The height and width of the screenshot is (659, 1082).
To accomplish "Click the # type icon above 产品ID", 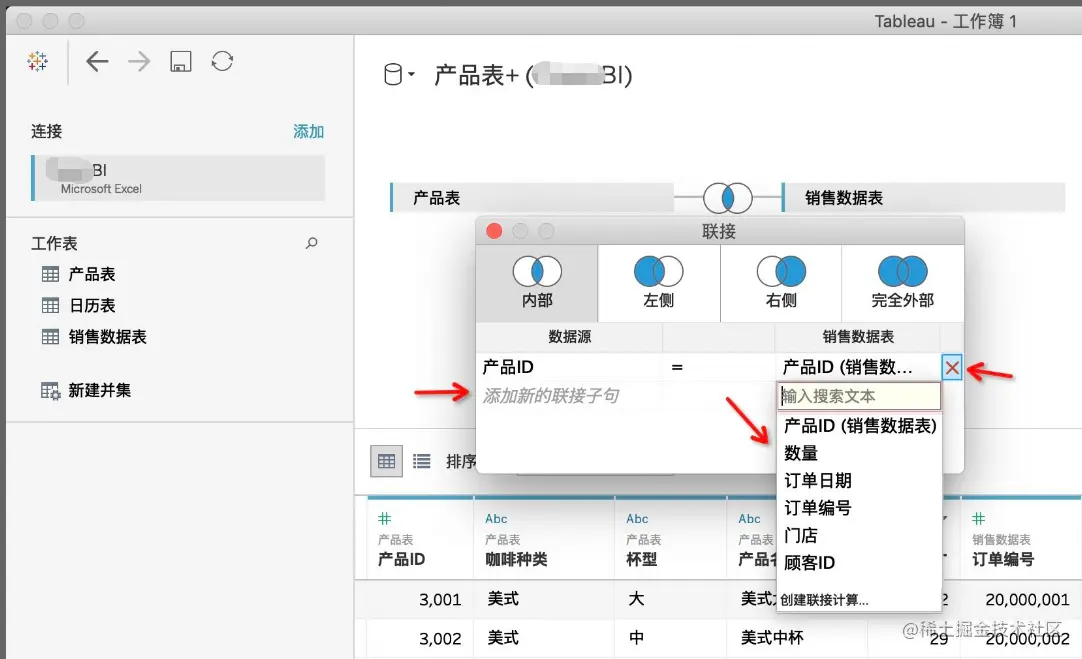I will 385,518.
